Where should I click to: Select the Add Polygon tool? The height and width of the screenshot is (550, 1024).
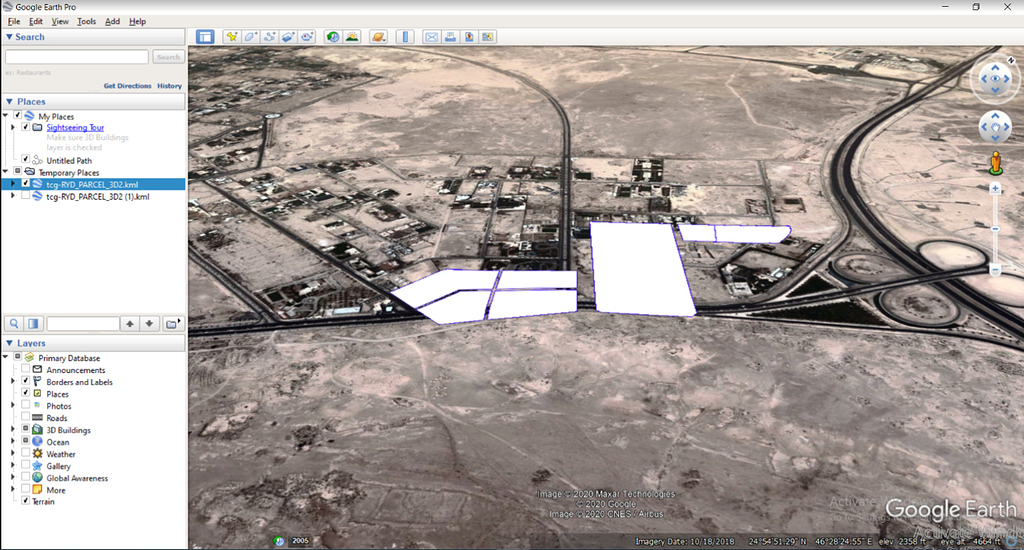point(250,37)
